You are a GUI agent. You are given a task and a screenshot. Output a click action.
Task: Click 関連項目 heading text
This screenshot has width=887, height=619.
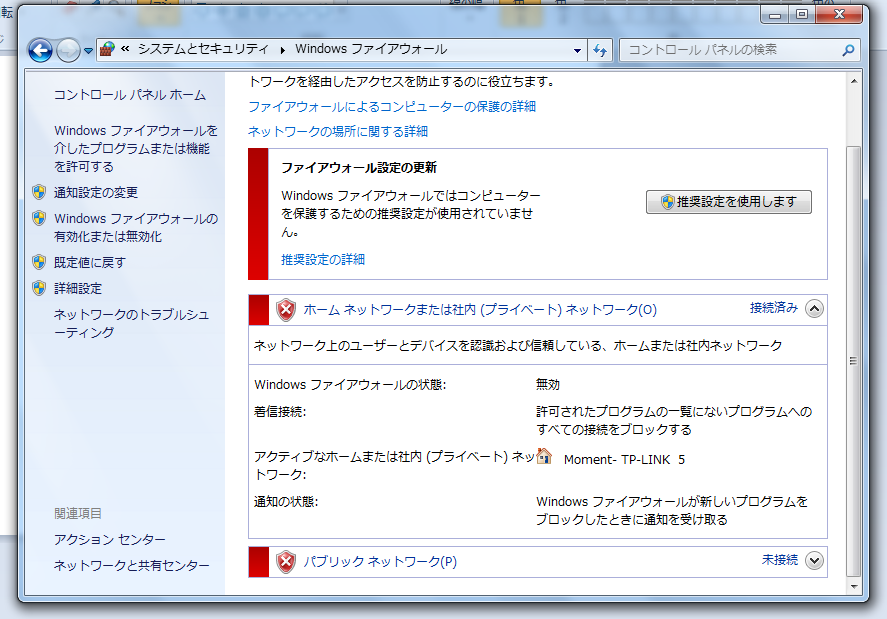[x=78, y=513]
